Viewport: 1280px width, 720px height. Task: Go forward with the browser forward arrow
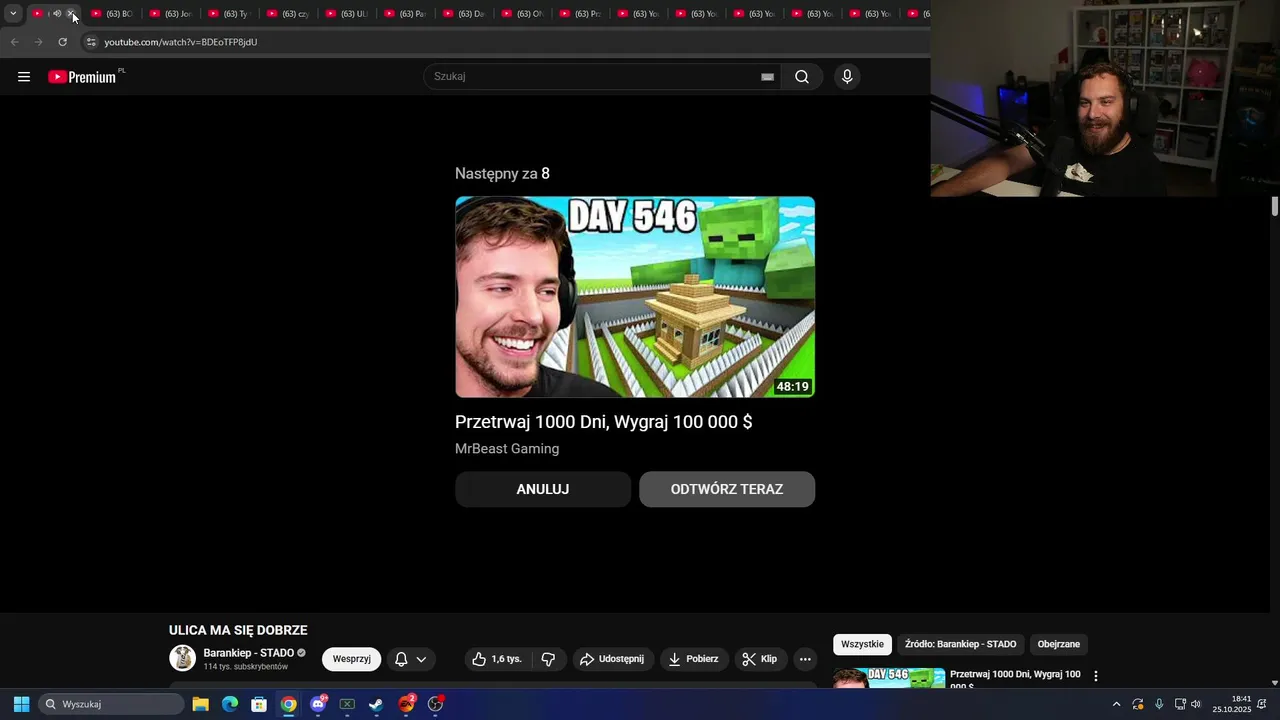tap(38, 42)
